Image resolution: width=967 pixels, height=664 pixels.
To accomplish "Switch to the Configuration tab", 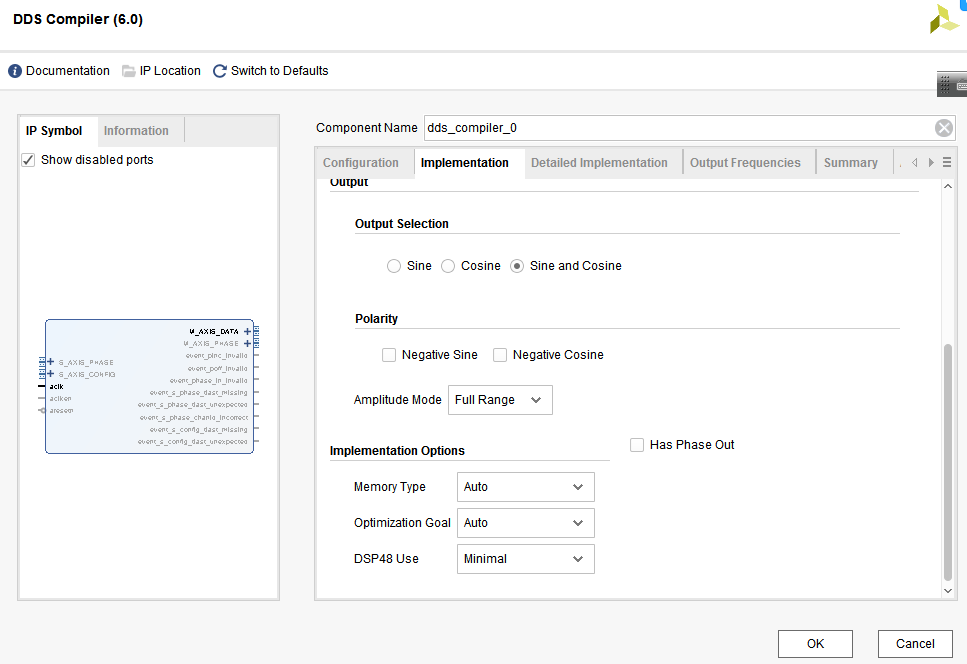I will (x=361, y=163).
